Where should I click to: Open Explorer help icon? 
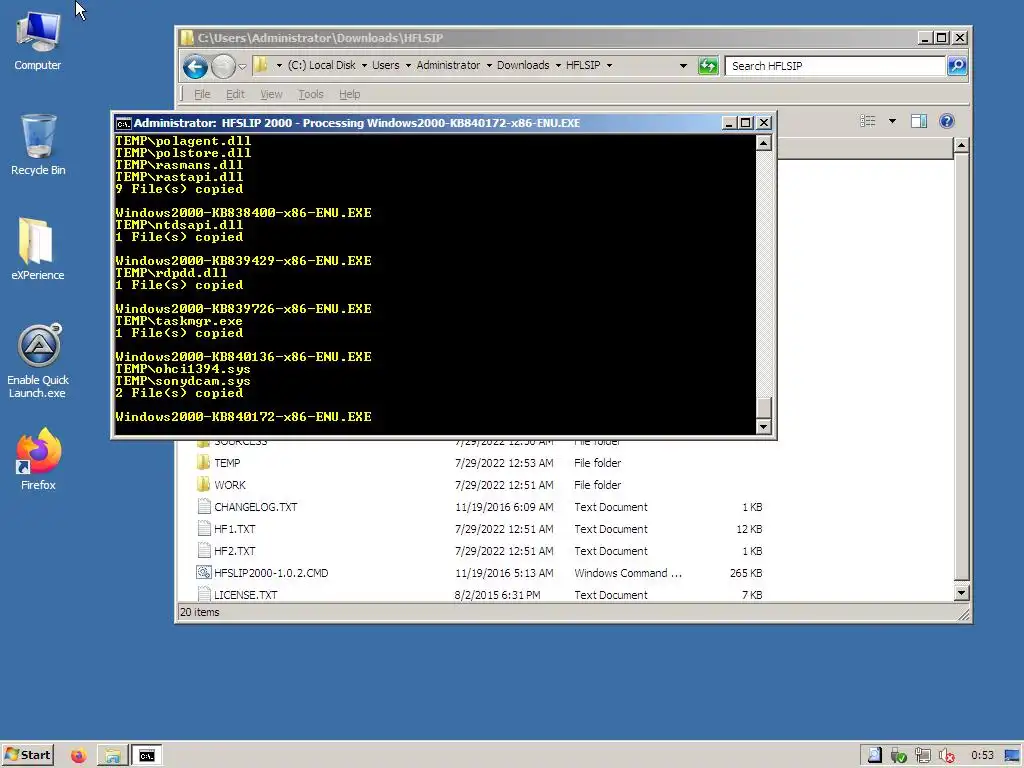point(946,121)
